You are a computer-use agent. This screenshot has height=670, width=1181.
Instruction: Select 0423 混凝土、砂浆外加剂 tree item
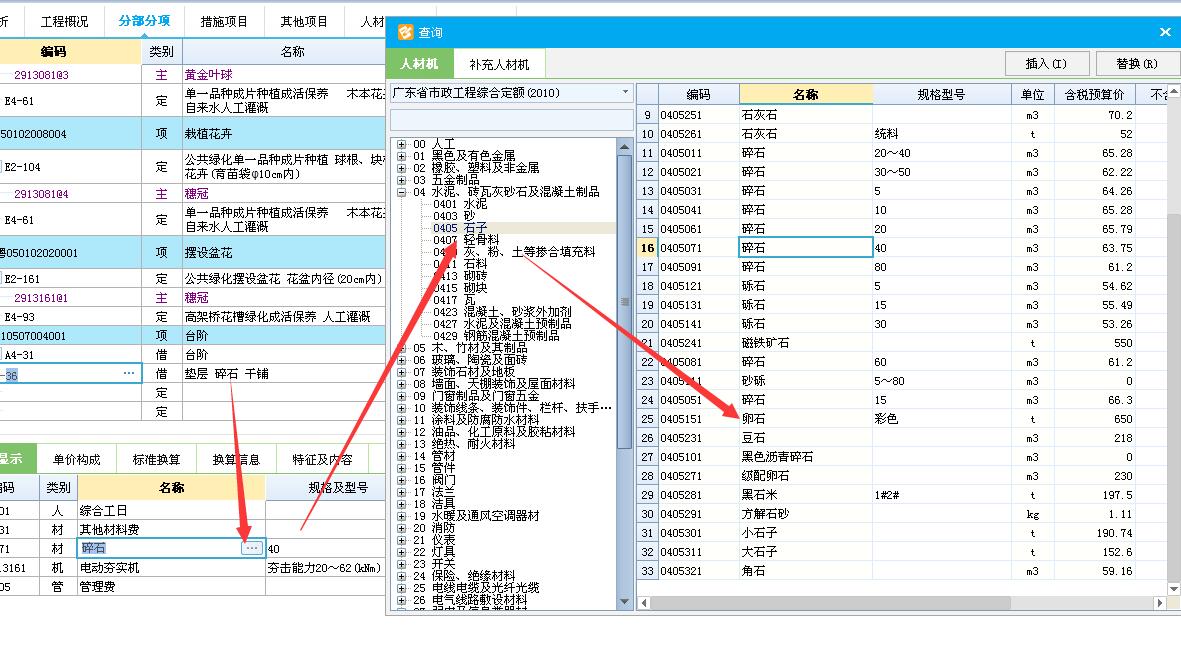coord(502,312)
